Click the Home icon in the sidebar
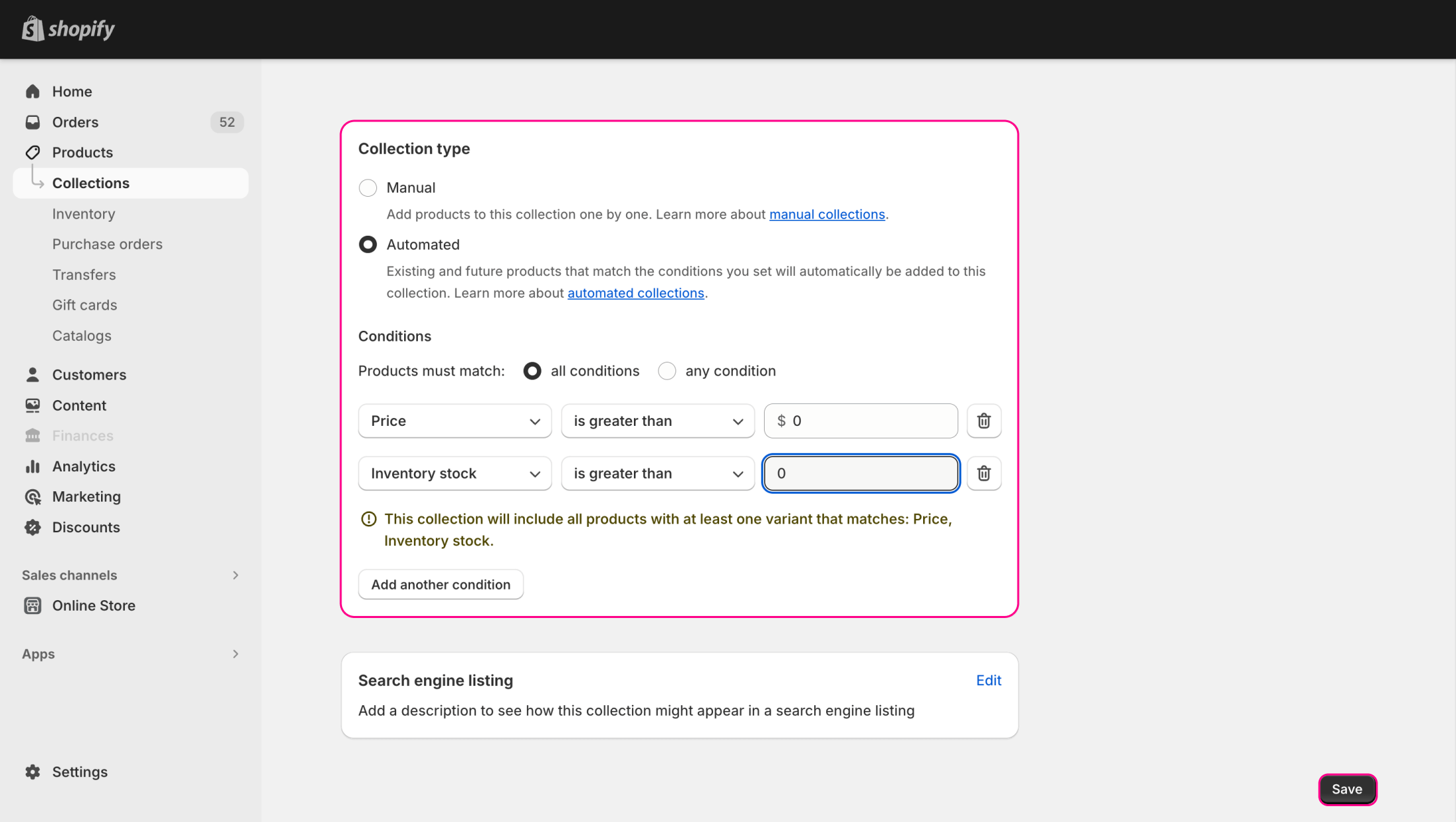 point(32,92)
